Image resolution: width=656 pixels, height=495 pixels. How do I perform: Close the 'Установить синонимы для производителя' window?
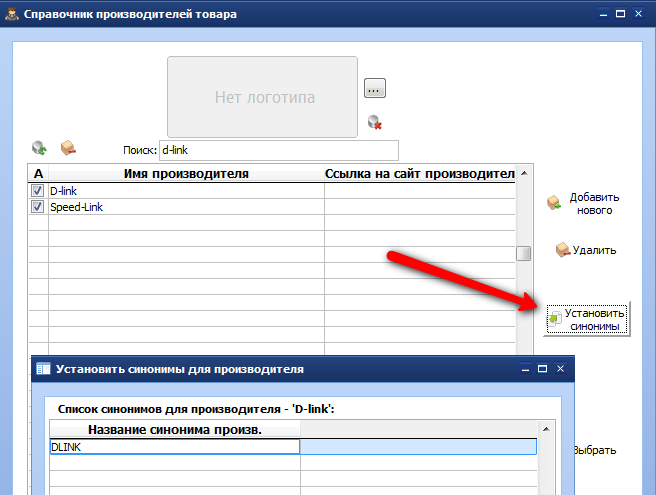click(x=560, y=369)
